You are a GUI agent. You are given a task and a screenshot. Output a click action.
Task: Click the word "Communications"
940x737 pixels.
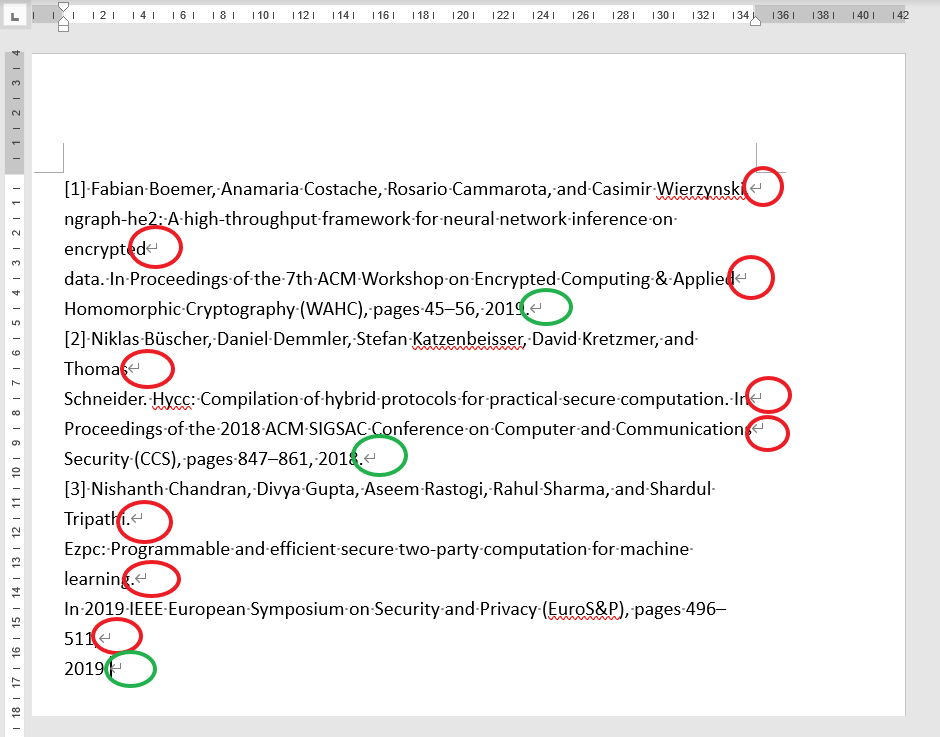(x=683, y=429)
